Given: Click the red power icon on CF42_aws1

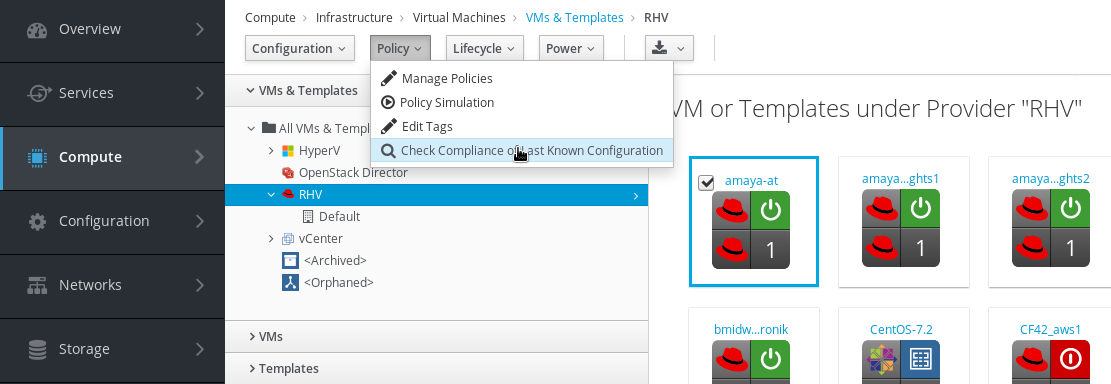Looking at the screenshot, I should pyautogui.click(x=1070, y=360).
